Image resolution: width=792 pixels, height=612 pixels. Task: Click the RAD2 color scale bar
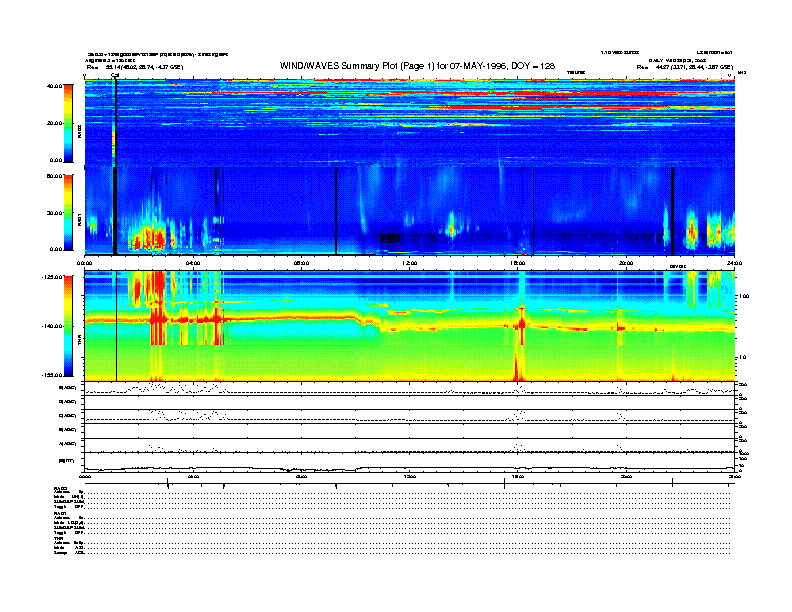click(68, 123)
